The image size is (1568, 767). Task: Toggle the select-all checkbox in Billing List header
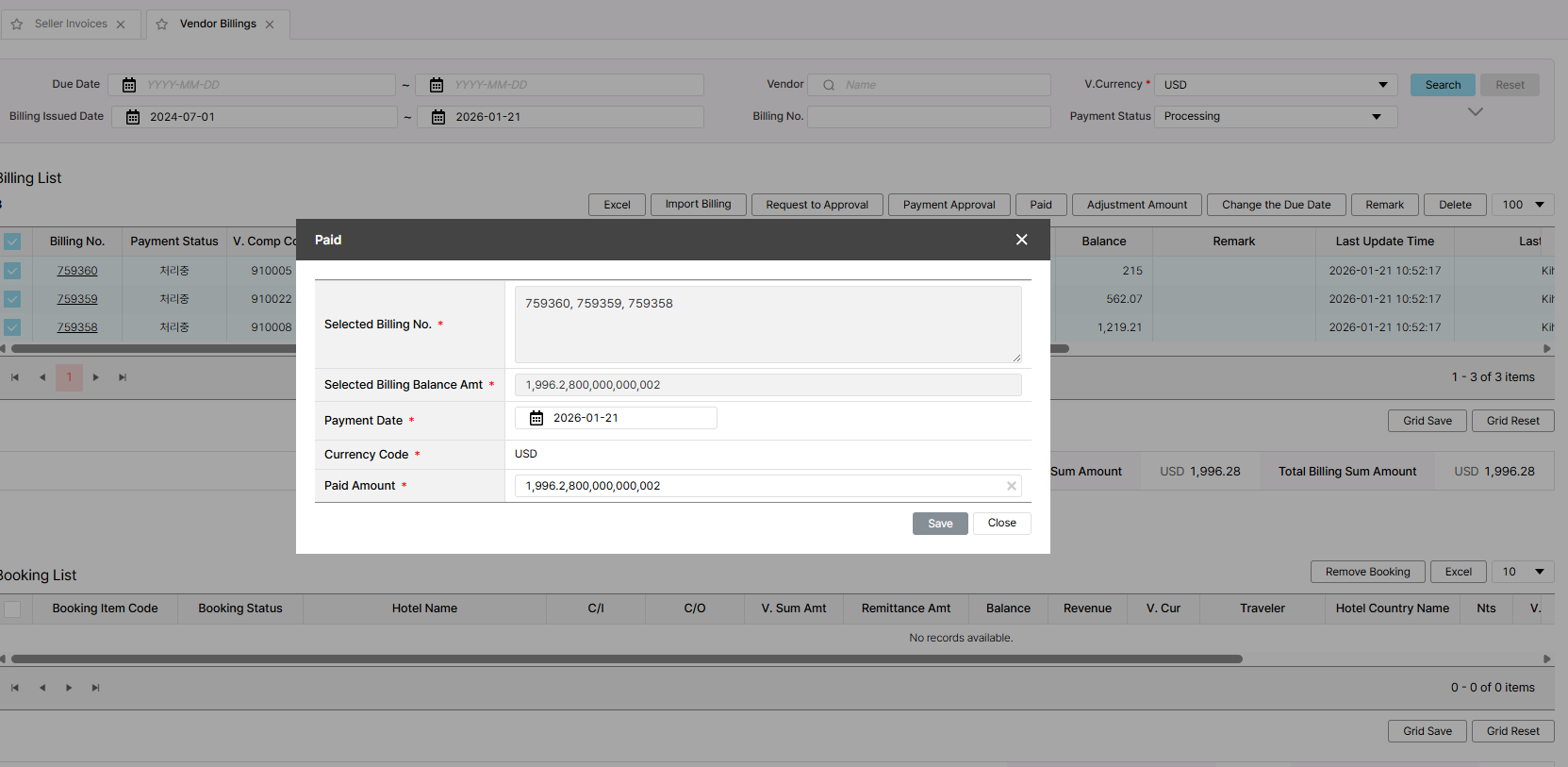click(12, 242)
